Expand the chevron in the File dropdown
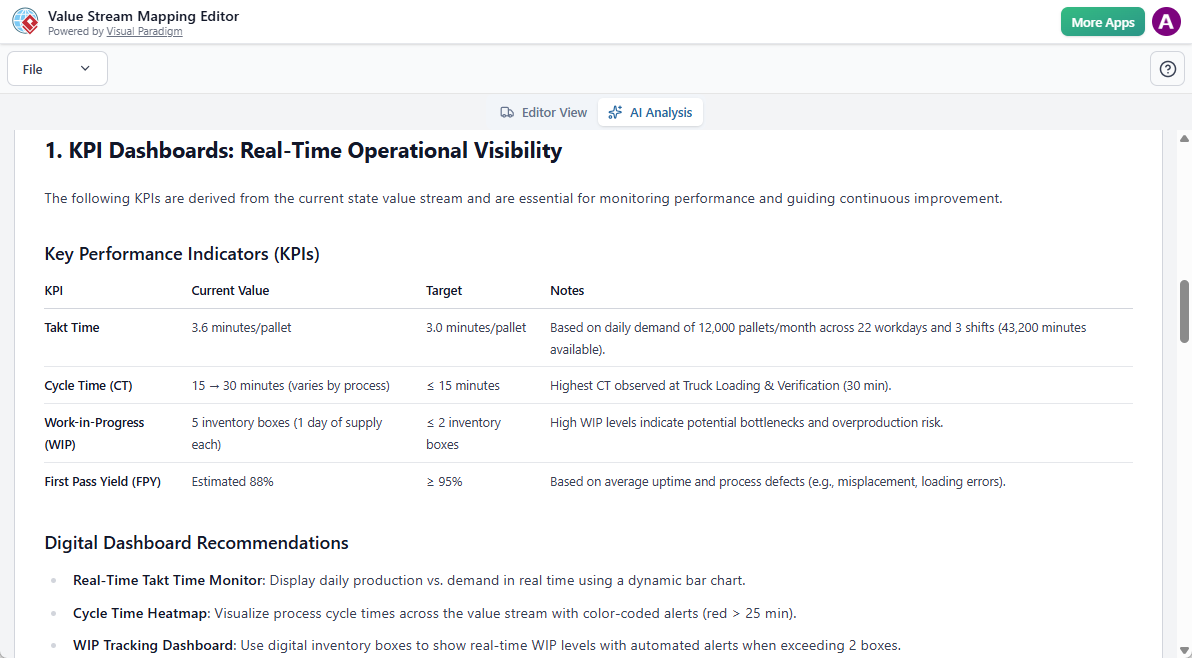The image size is (1192, 658). click(x=85, y=69)
